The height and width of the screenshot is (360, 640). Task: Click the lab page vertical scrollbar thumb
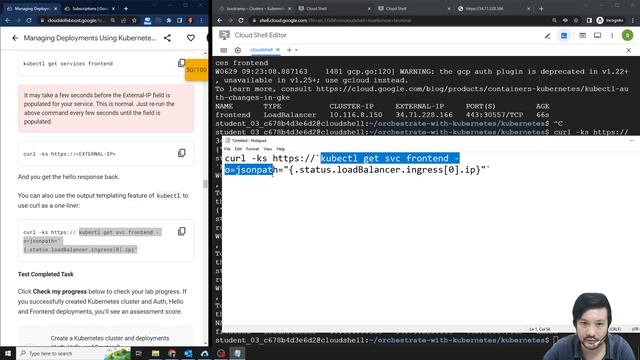coord(205,184)
